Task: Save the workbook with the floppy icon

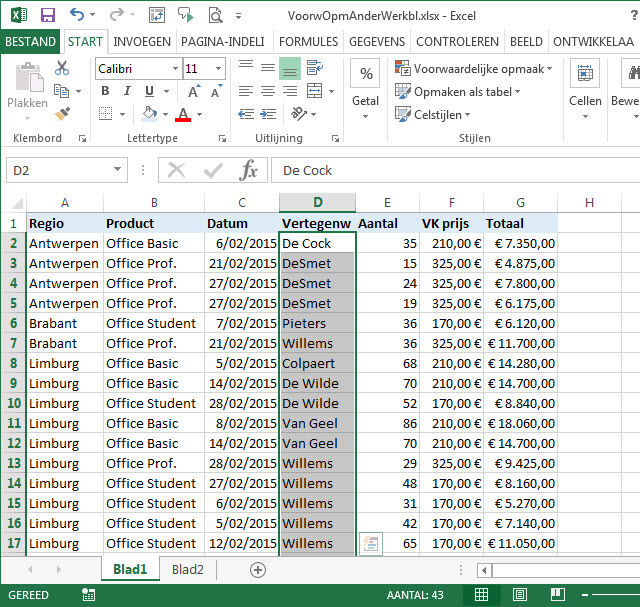Action: (x=48, y=16)
